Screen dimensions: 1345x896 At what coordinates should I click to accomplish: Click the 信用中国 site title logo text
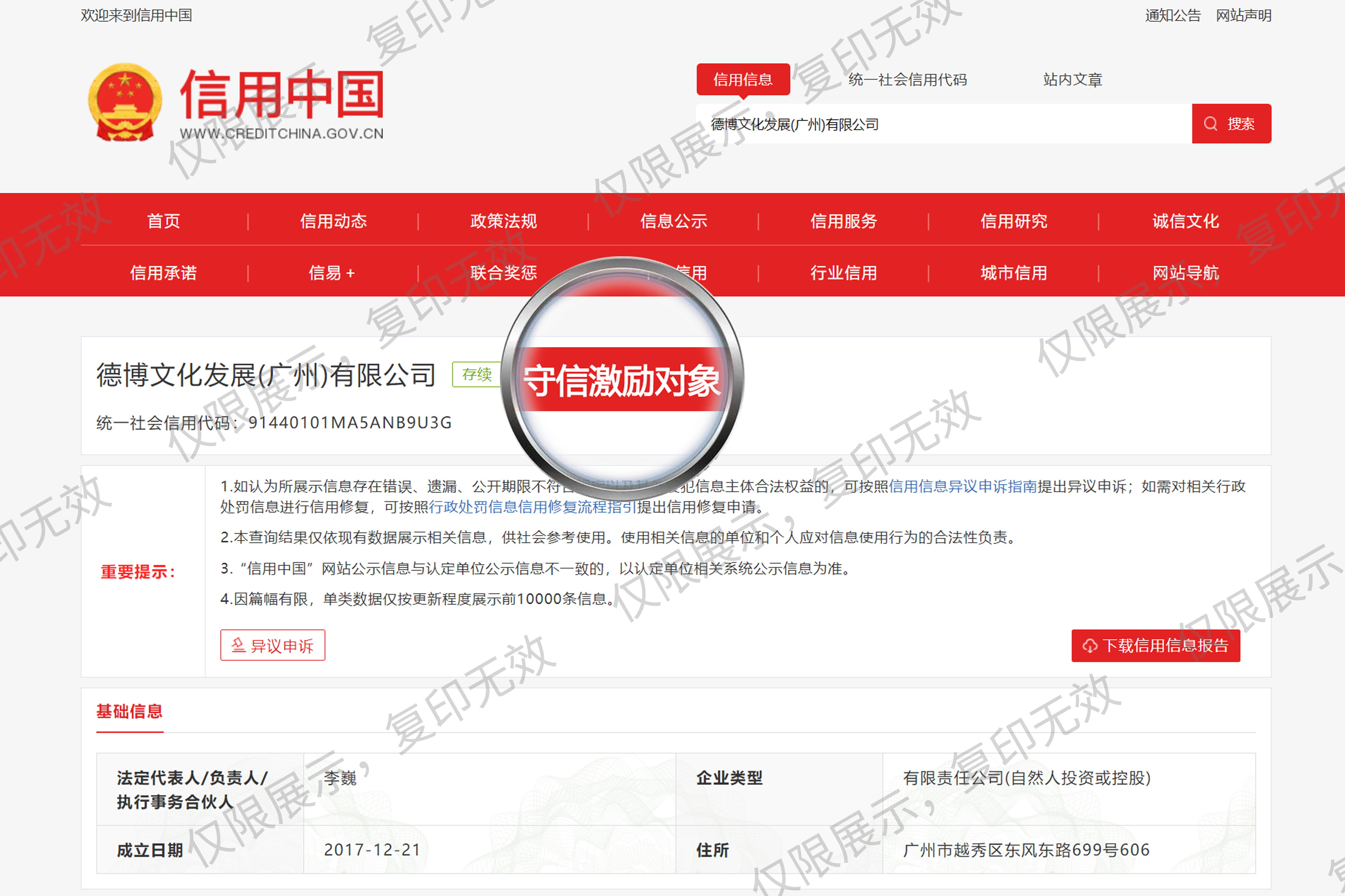tap(282, 94)
